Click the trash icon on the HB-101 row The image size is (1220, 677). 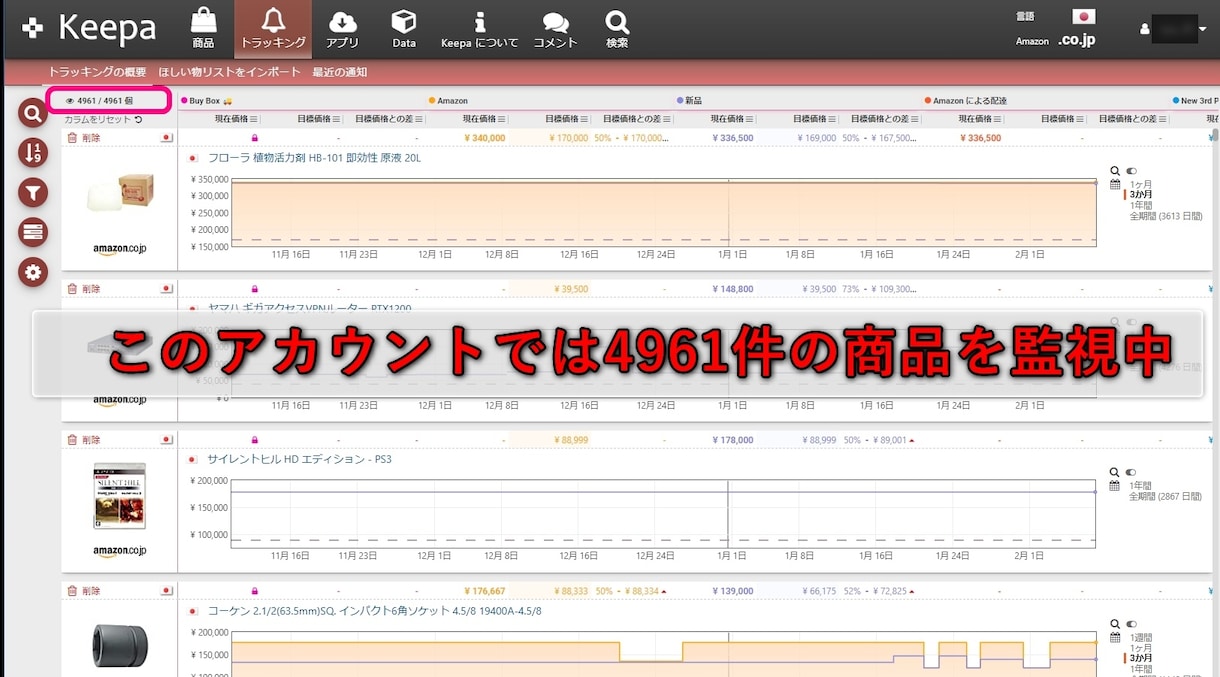click(72, 138)
